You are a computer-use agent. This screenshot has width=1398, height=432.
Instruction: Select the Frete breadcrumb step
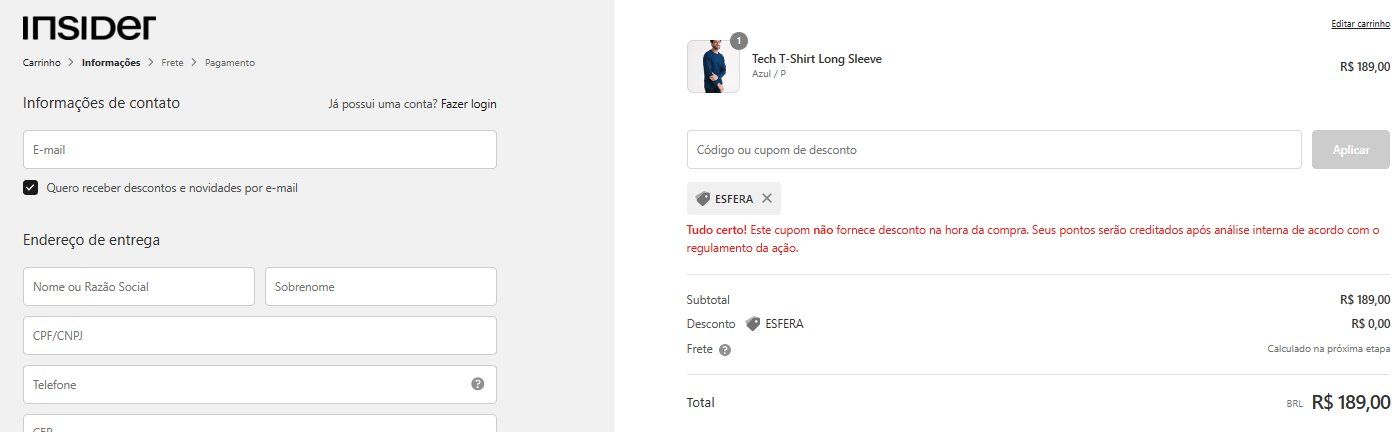point(172,63)
